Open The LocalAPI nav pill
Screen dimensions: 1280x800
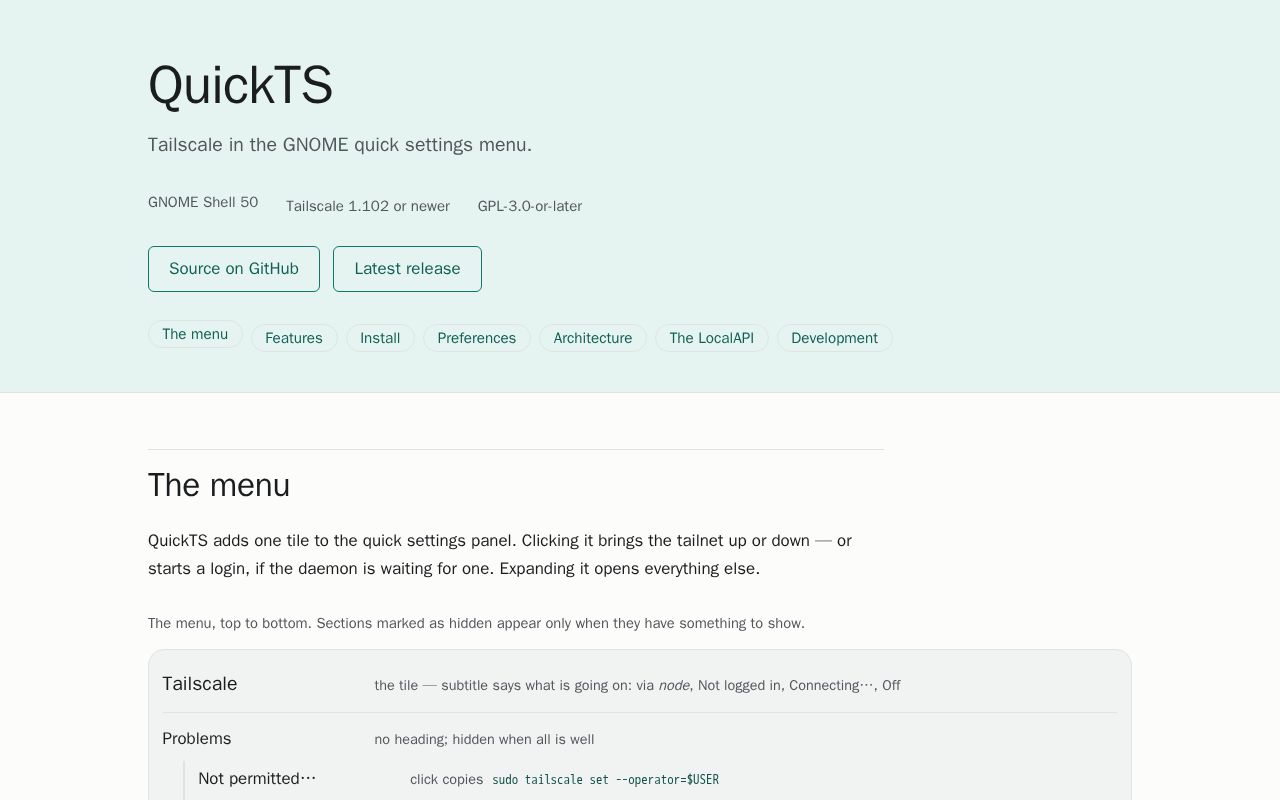click(712, 338)
